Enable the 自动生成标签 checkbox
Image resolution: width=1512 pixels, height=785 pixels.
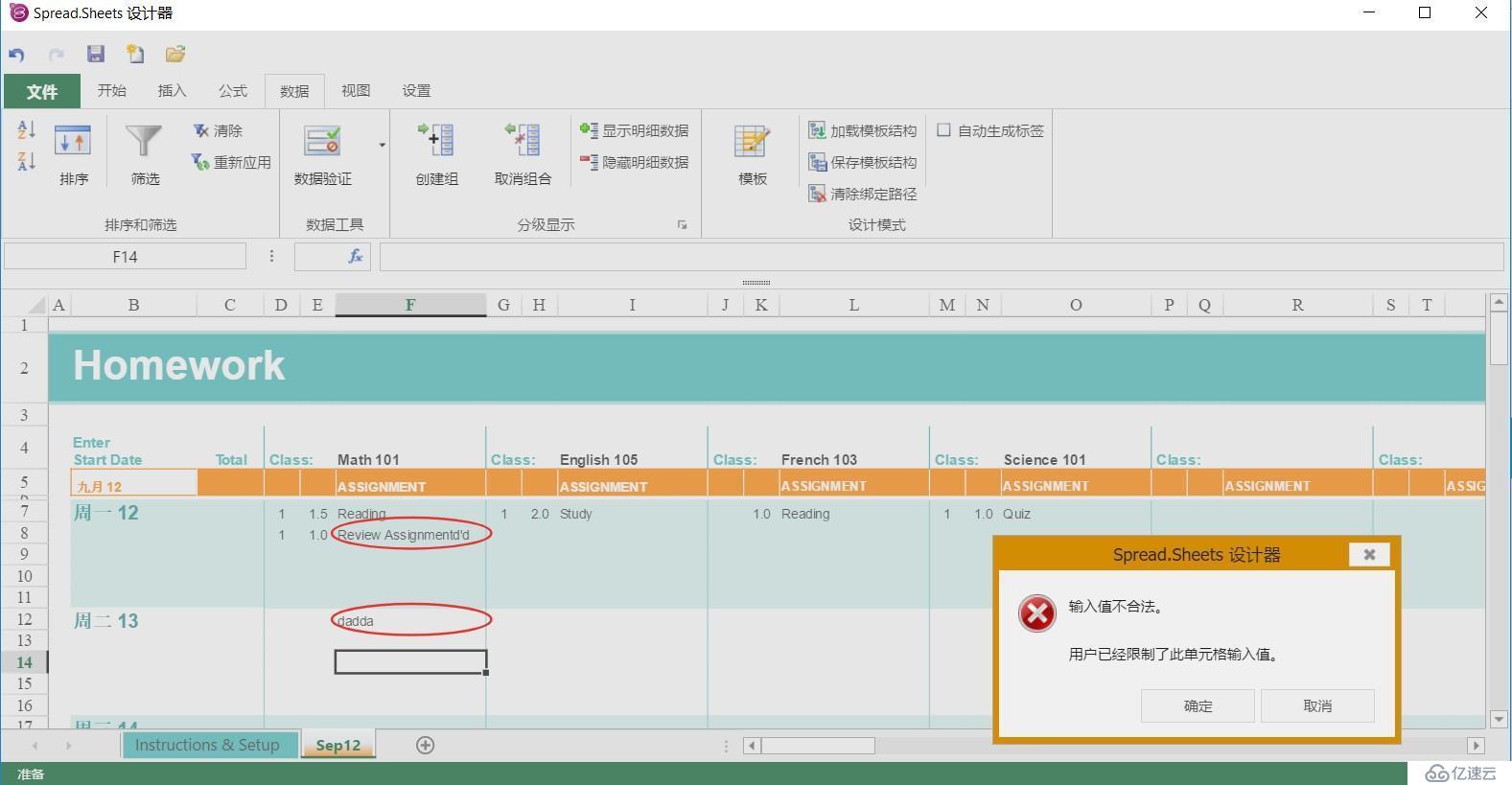click(x=943, y=130)
